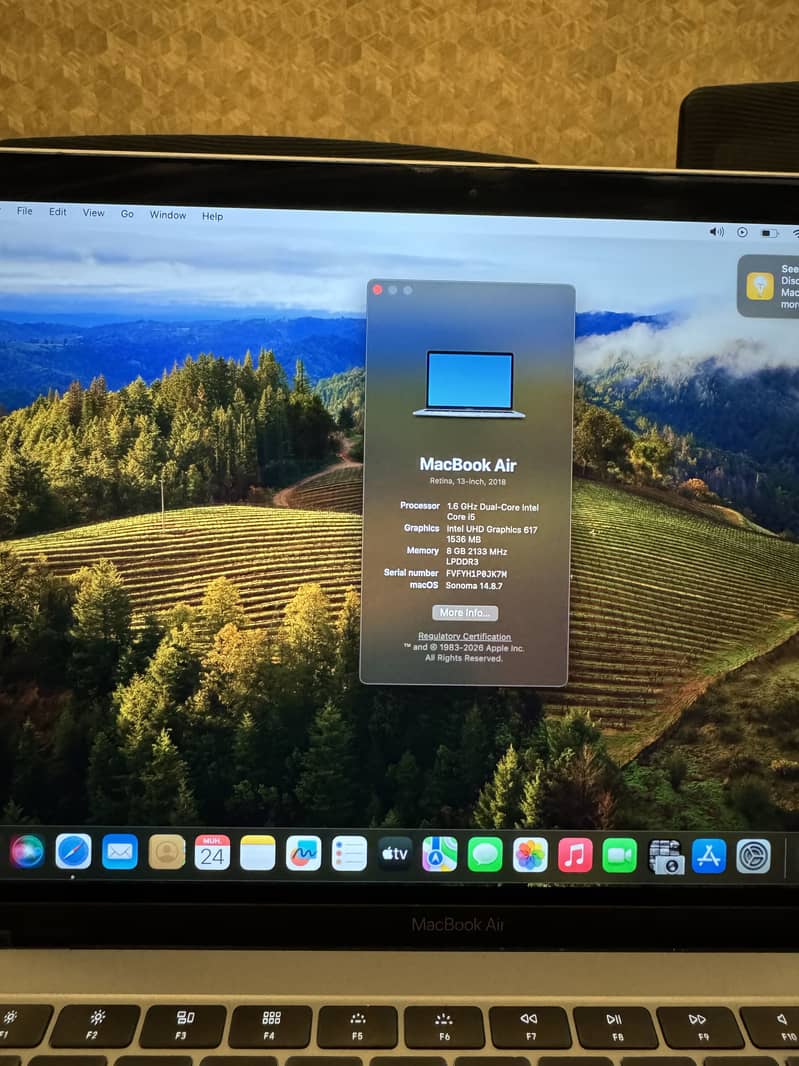Open the Mail app in dock
Image resolution: width=799 pixels, height=1066 pixels.
120,852
